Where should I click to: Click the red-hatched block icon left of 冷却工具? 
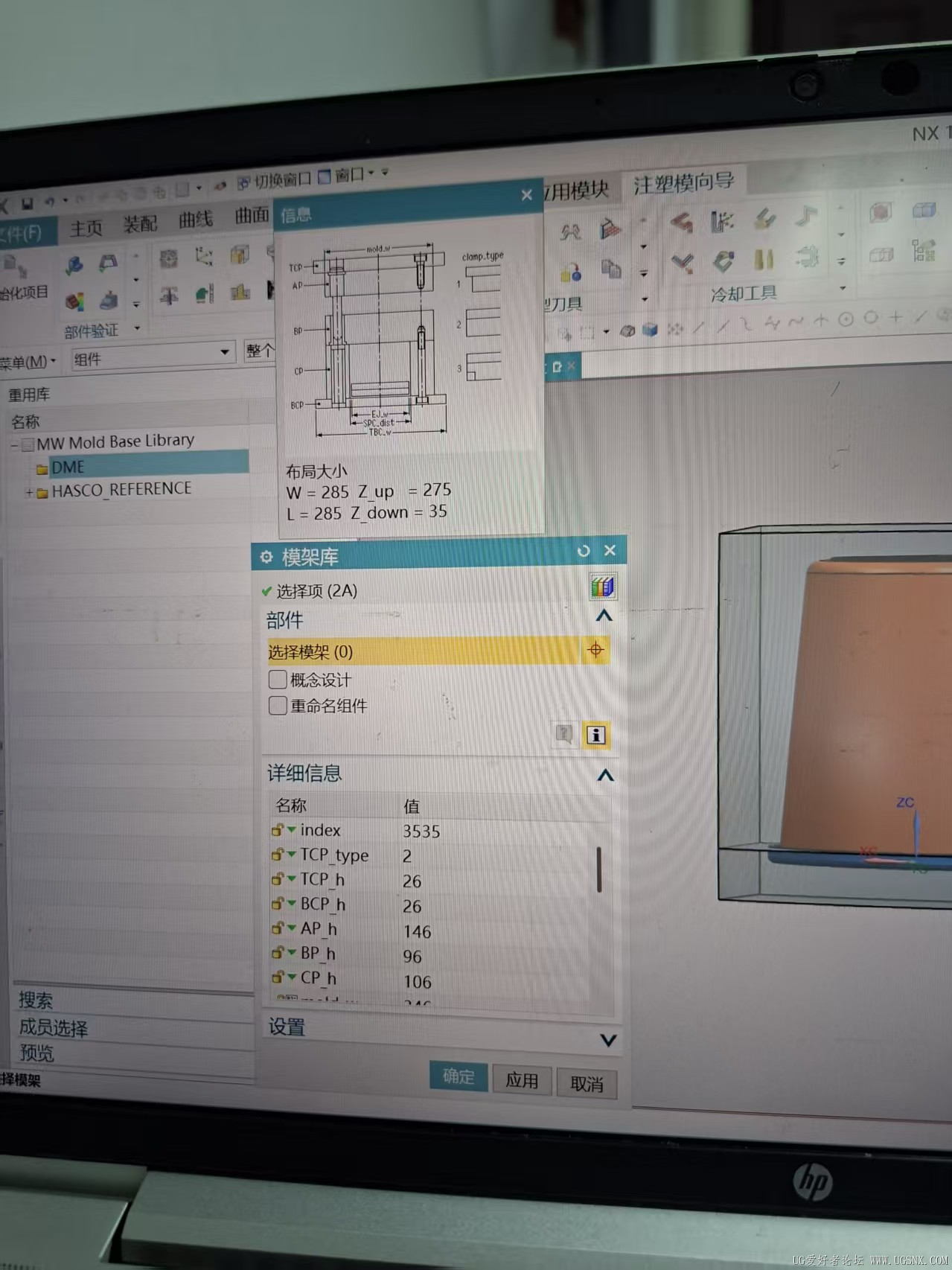tap(610, 228)
